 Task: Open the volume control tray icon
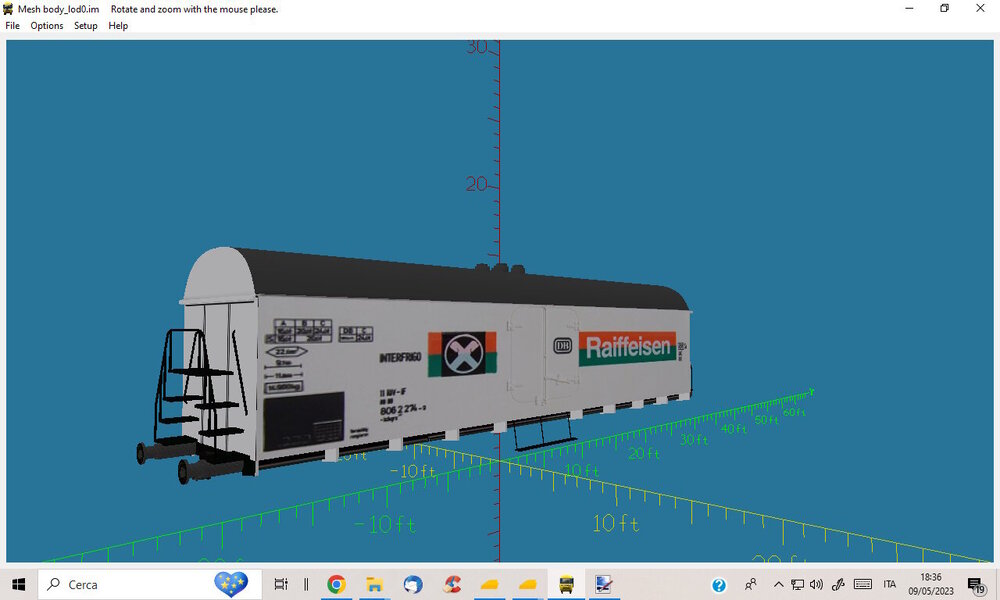click(x=816, y=584)
